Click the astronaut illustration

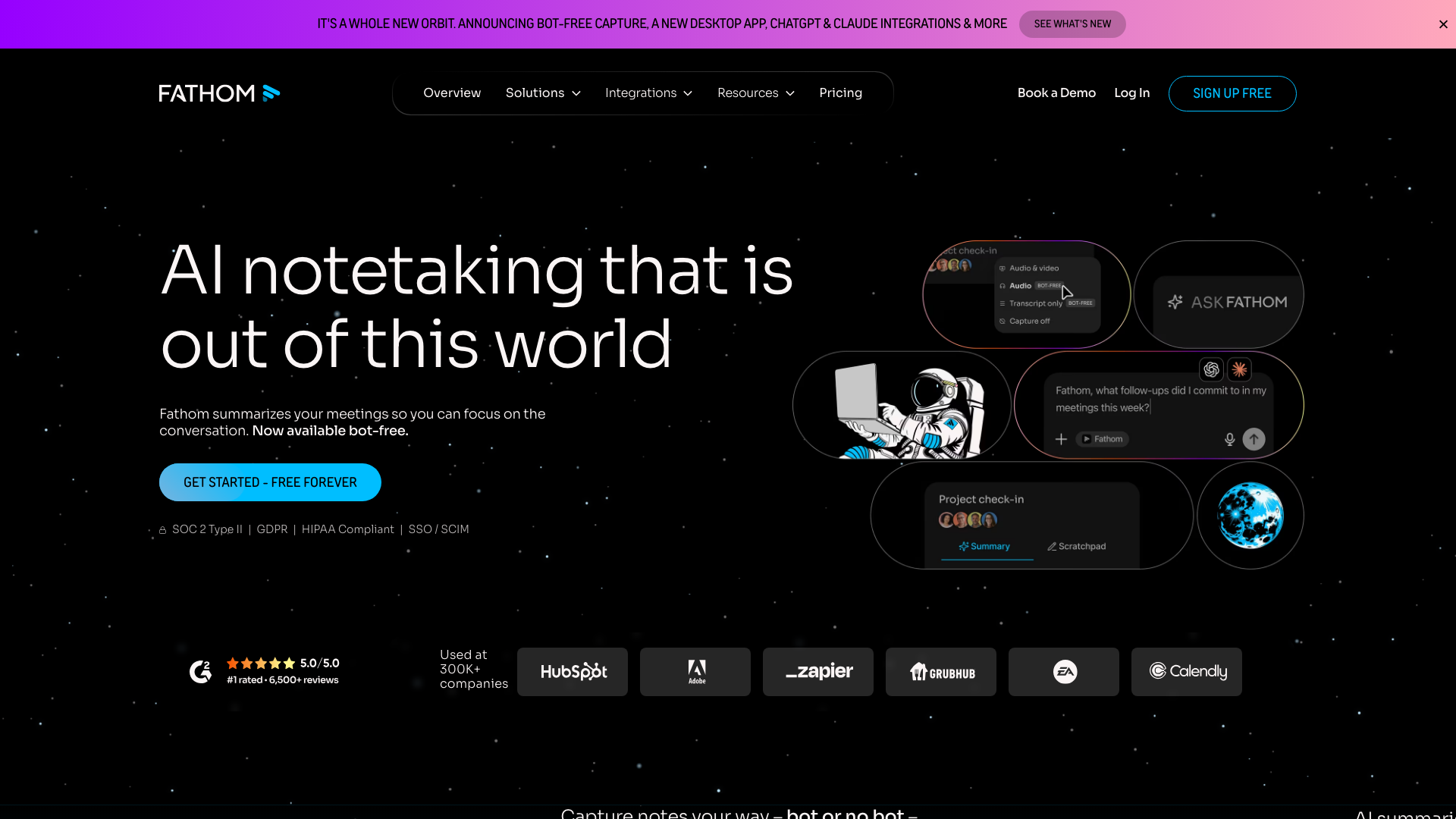point(910,410)
